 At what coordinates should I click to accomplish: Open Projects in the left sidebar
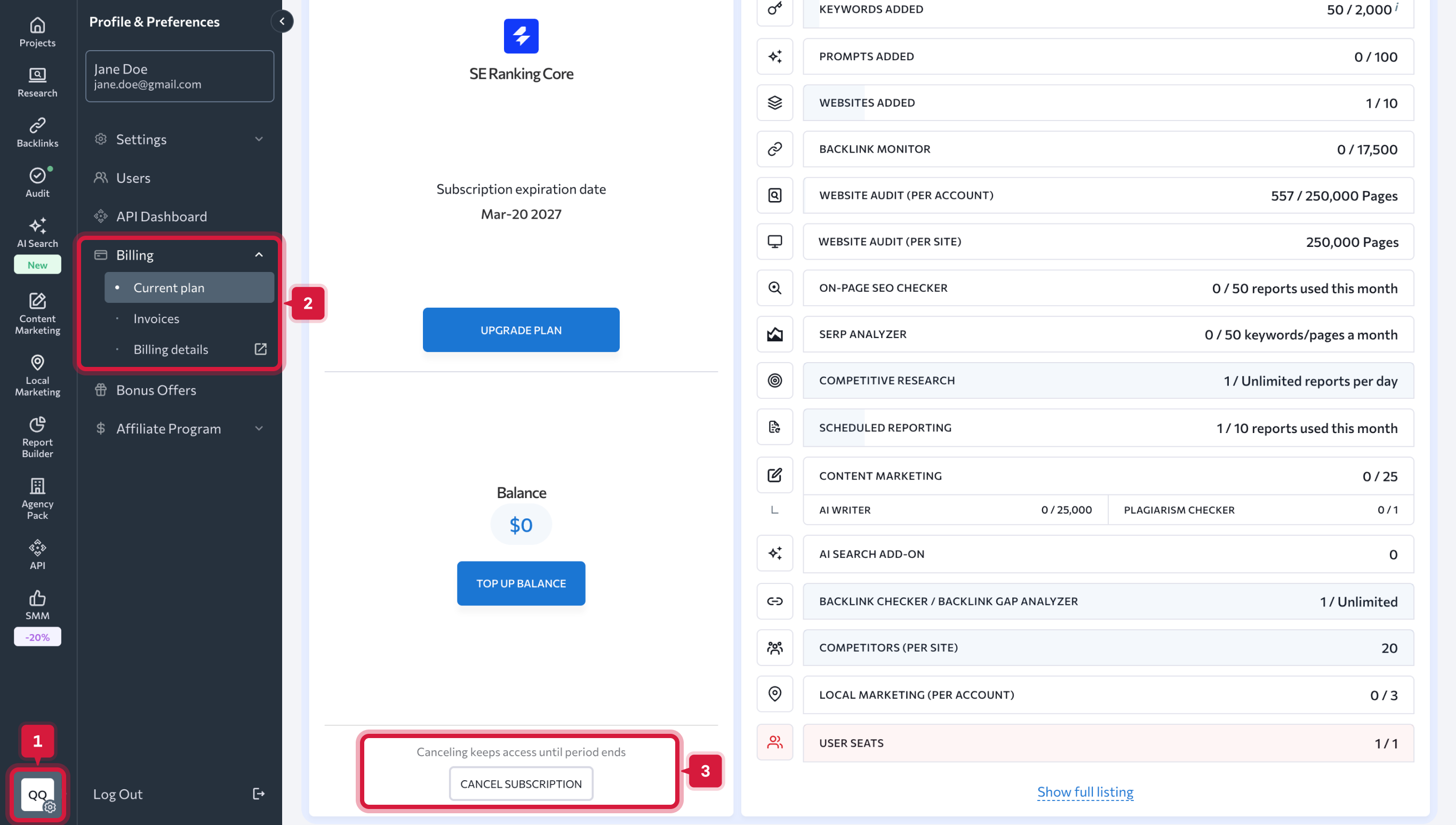click(x=37, y=32)
